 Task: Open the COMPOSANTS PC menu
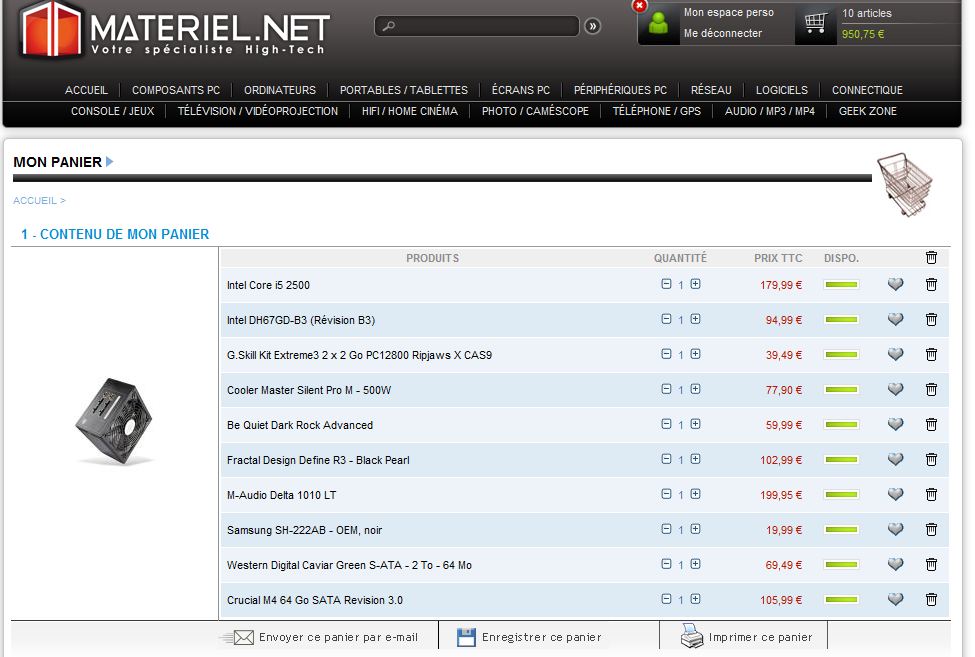pyautogui.click(x=176, y=90)
